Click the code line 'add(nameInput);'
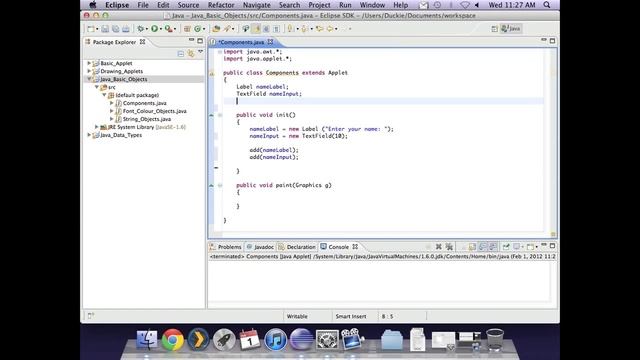This screenshot has width=640, height=360. pos(274,157)
